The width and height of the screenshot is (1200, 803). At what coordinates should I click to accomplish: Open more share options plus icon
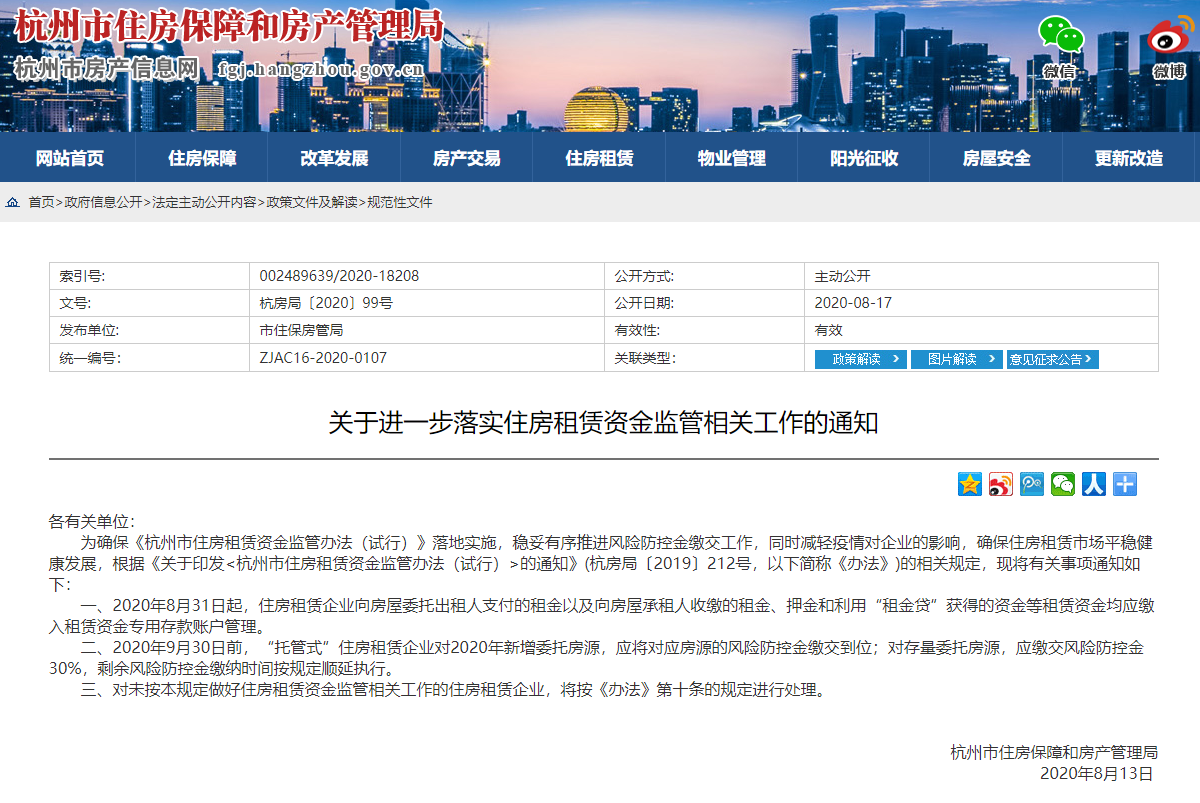point(1125,484)
